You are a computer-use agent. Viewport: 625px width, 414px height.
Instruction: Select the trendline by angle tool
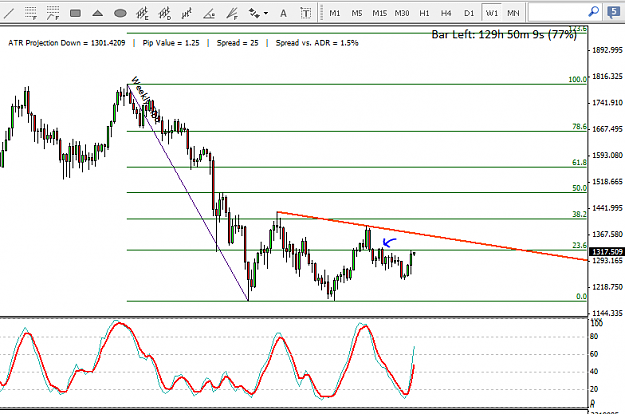coord(209,14)
